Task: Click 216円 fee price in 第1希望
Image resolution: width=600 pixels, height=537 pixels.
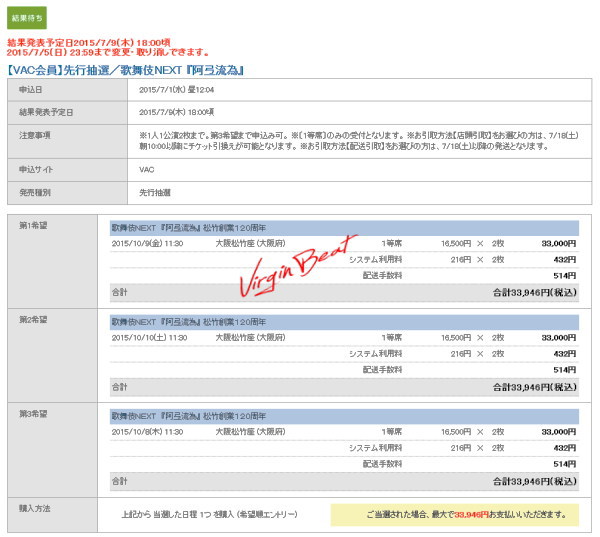Action: [461, 260]
